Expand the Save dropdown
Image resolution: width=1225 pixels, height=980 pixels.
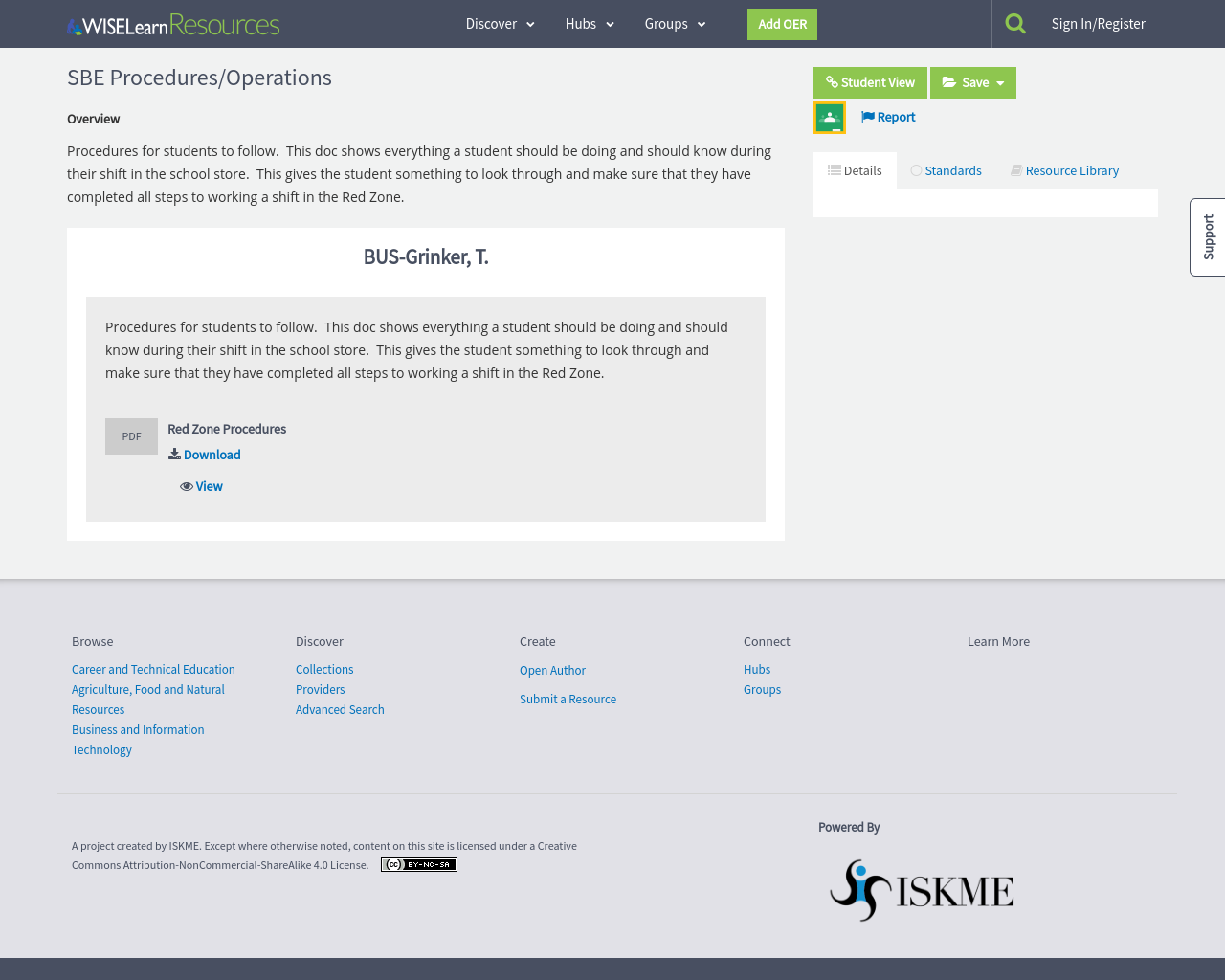(972, 82)
